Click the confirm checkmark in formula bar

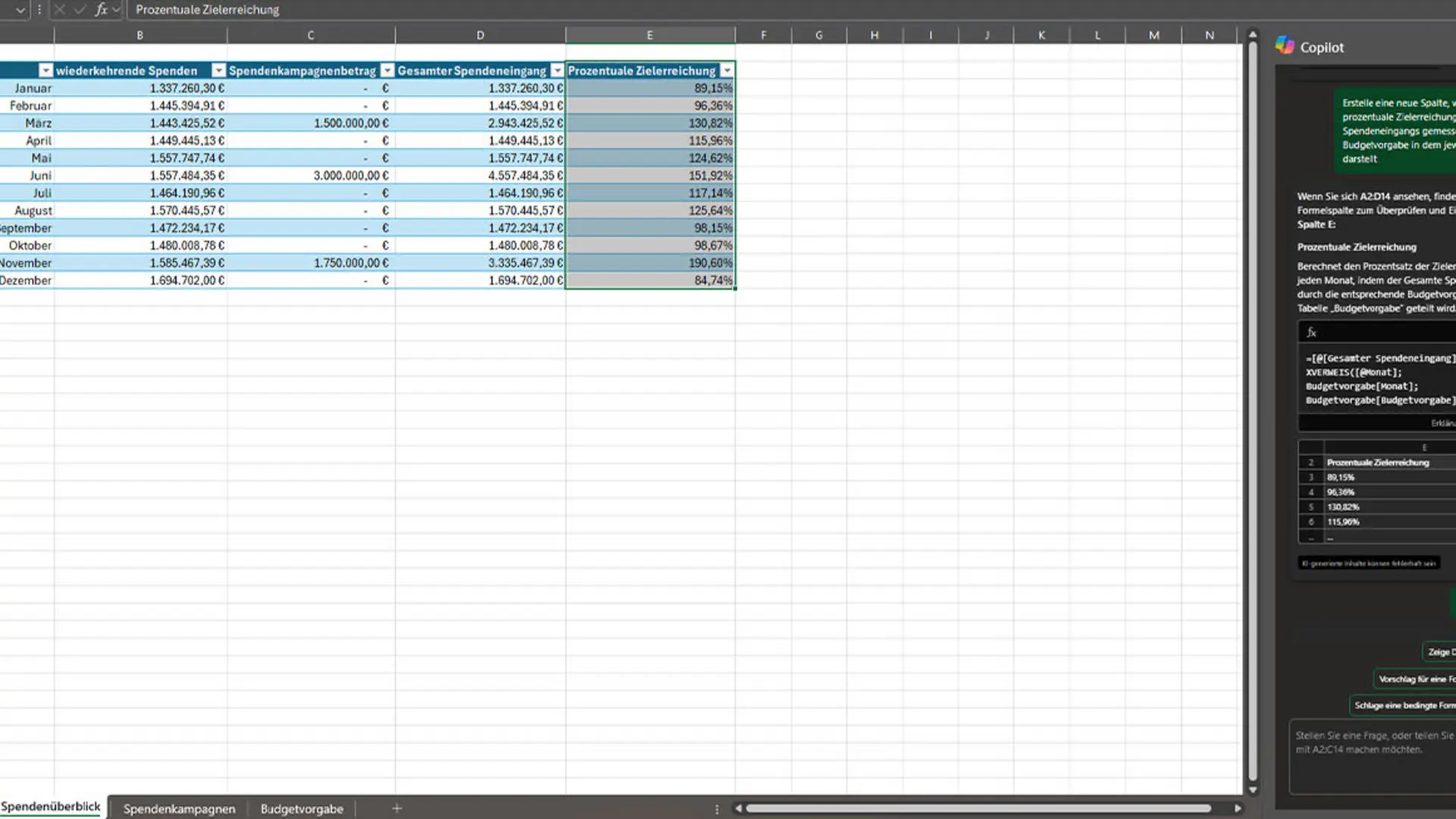click(80, 10)
